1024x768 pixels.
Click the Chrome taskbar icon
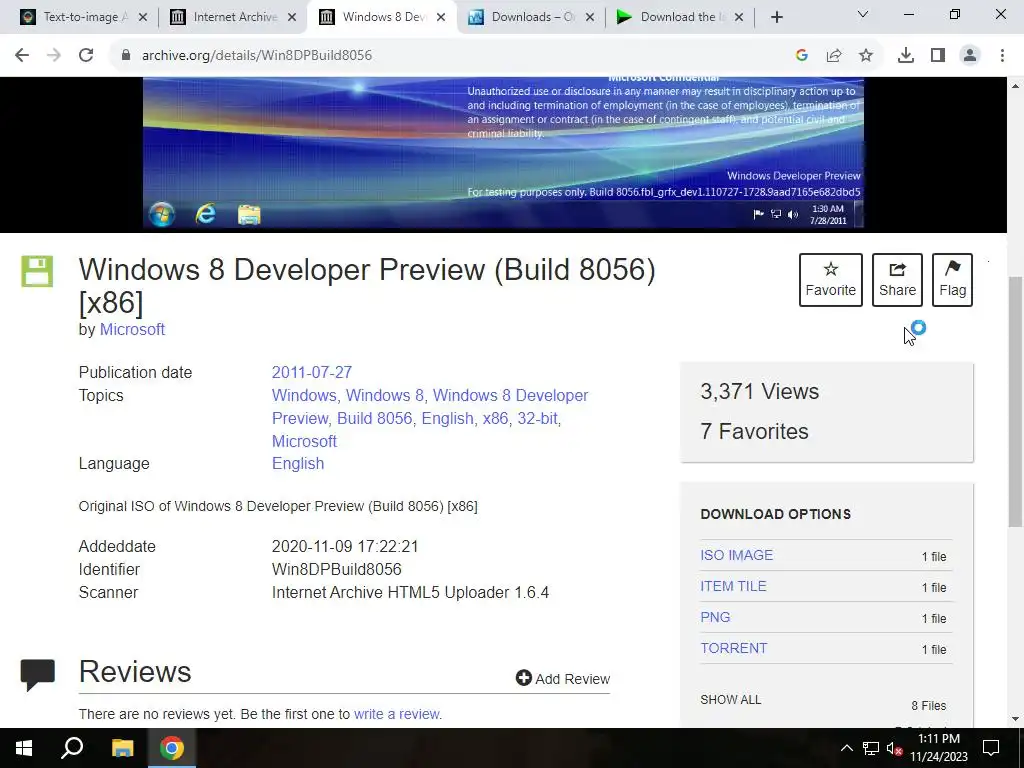click(172, 748)
